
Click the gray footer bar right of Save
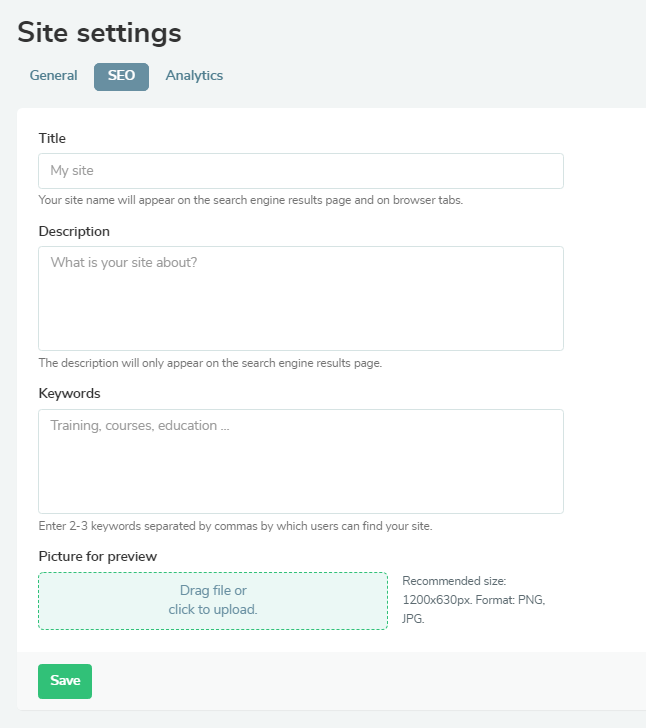(360, 681)
